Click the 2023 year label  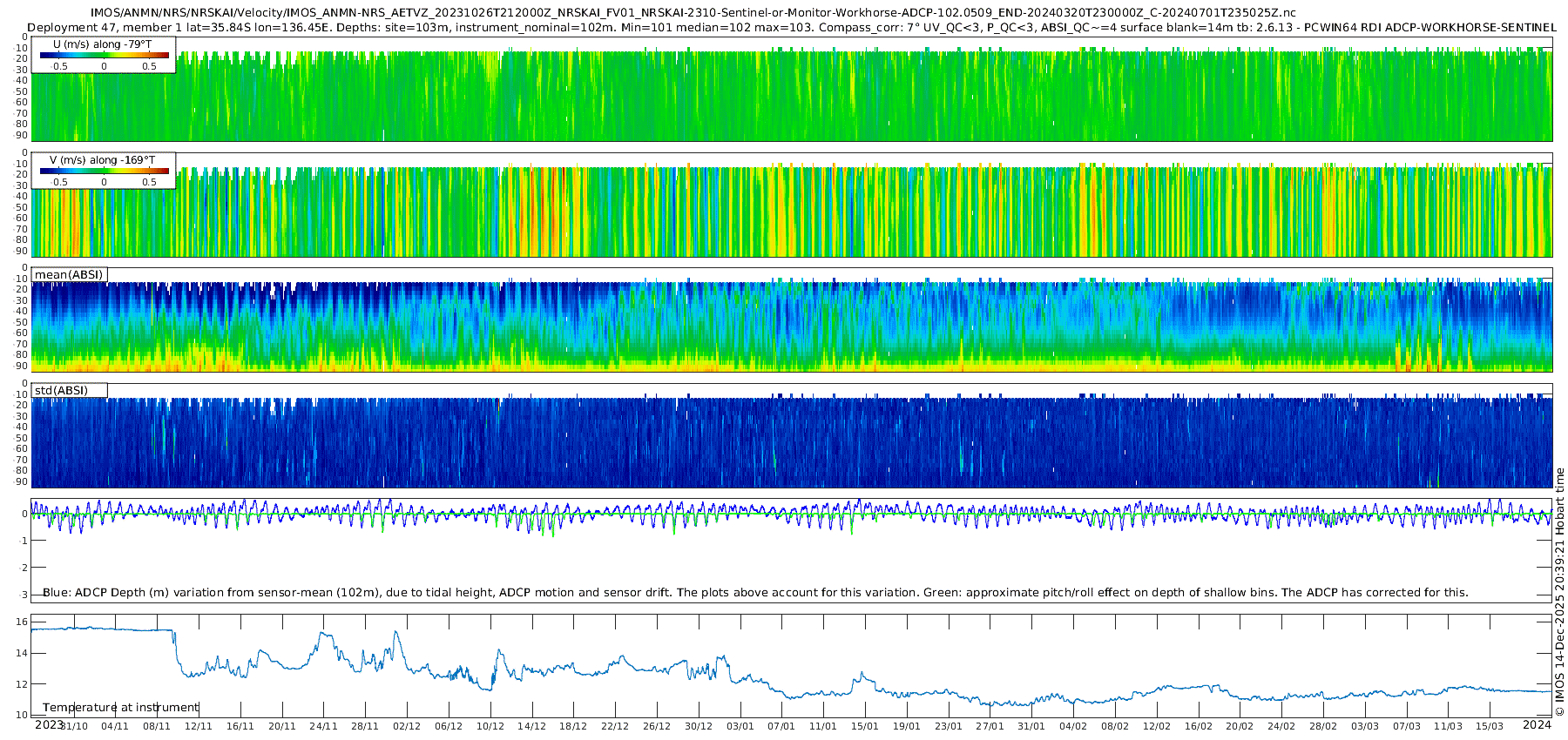(49, 725)
